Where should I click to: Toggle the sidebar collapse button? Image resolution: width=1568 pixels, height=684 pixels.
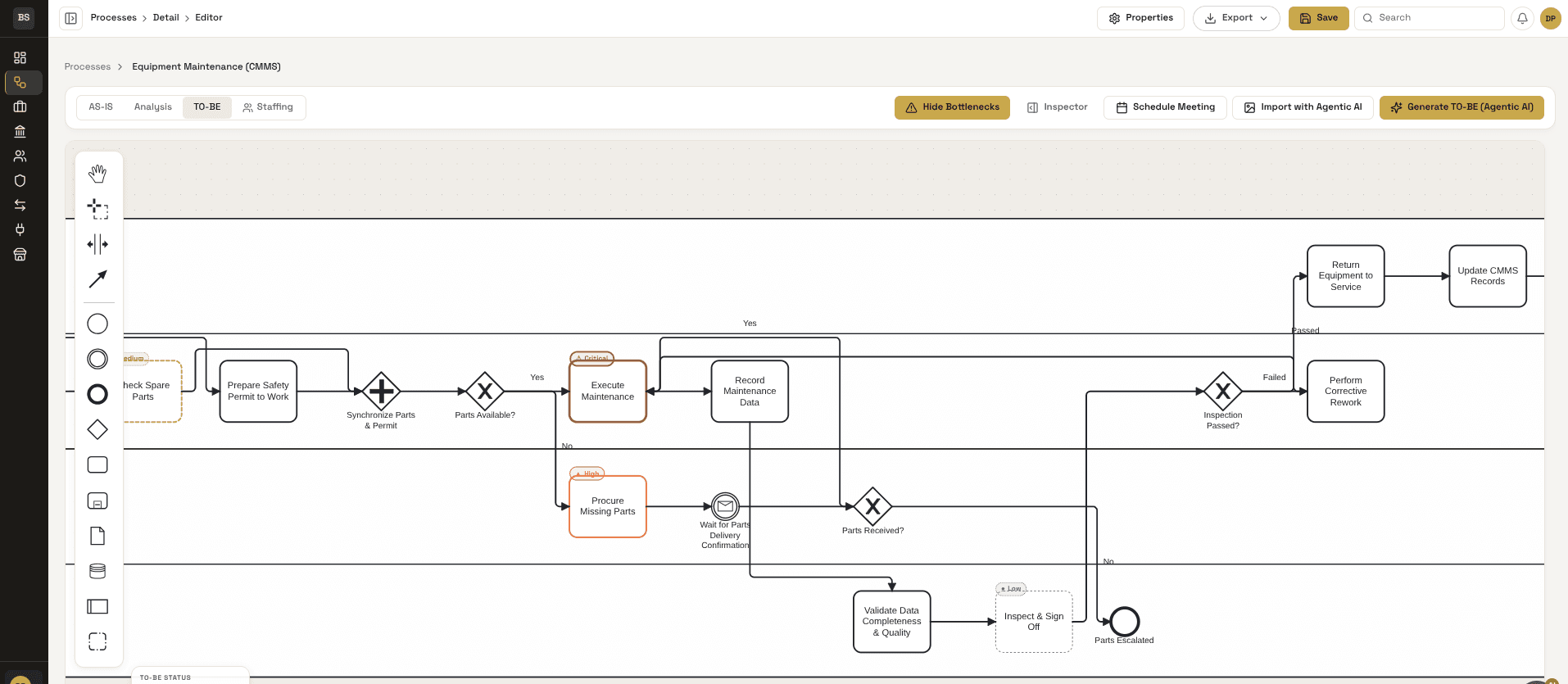coord(71,18)
